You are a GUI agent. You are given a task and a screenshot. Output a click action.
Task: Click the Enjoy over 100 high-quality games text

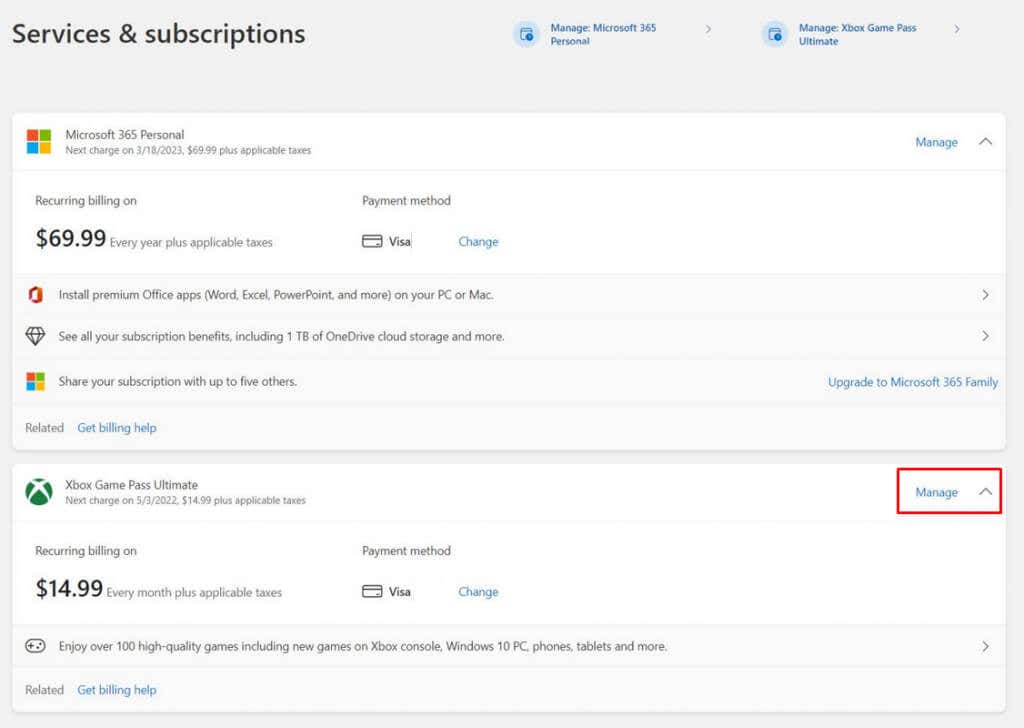click(363, 646)
